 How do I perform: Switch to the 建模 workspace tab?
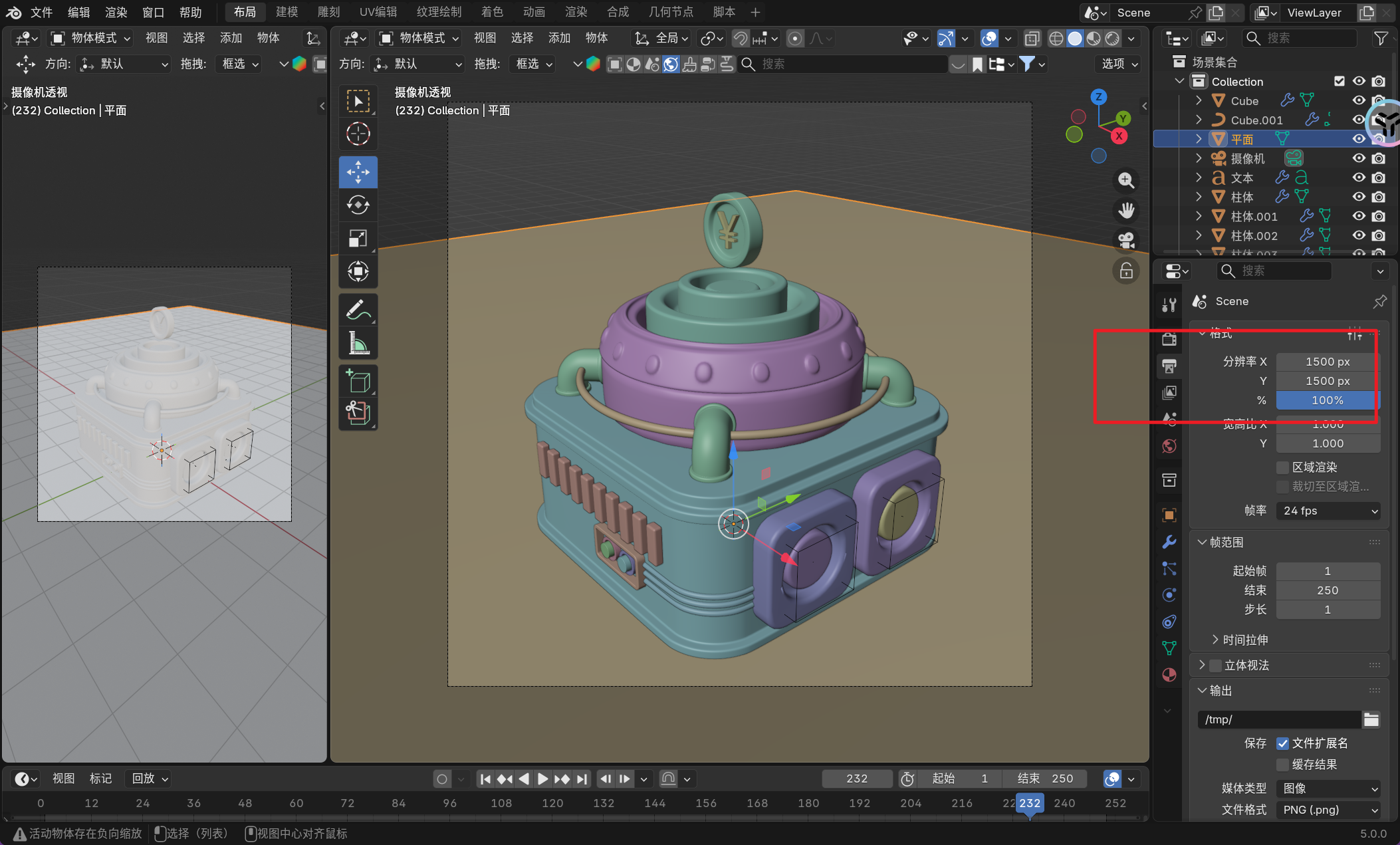tap(287, 12)
